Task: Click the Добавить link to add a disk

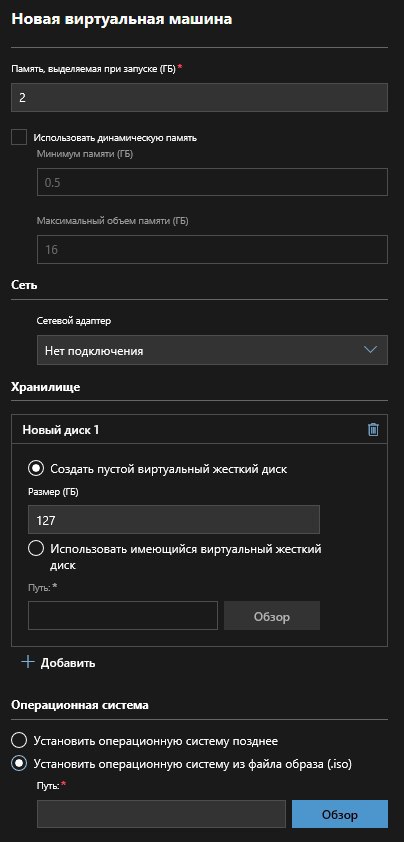Action: [x=68, y=663]
